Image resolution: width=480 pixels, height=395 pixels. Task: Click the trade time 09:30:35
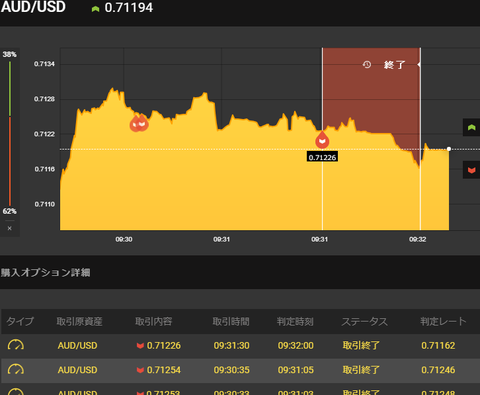pos(232,370)
